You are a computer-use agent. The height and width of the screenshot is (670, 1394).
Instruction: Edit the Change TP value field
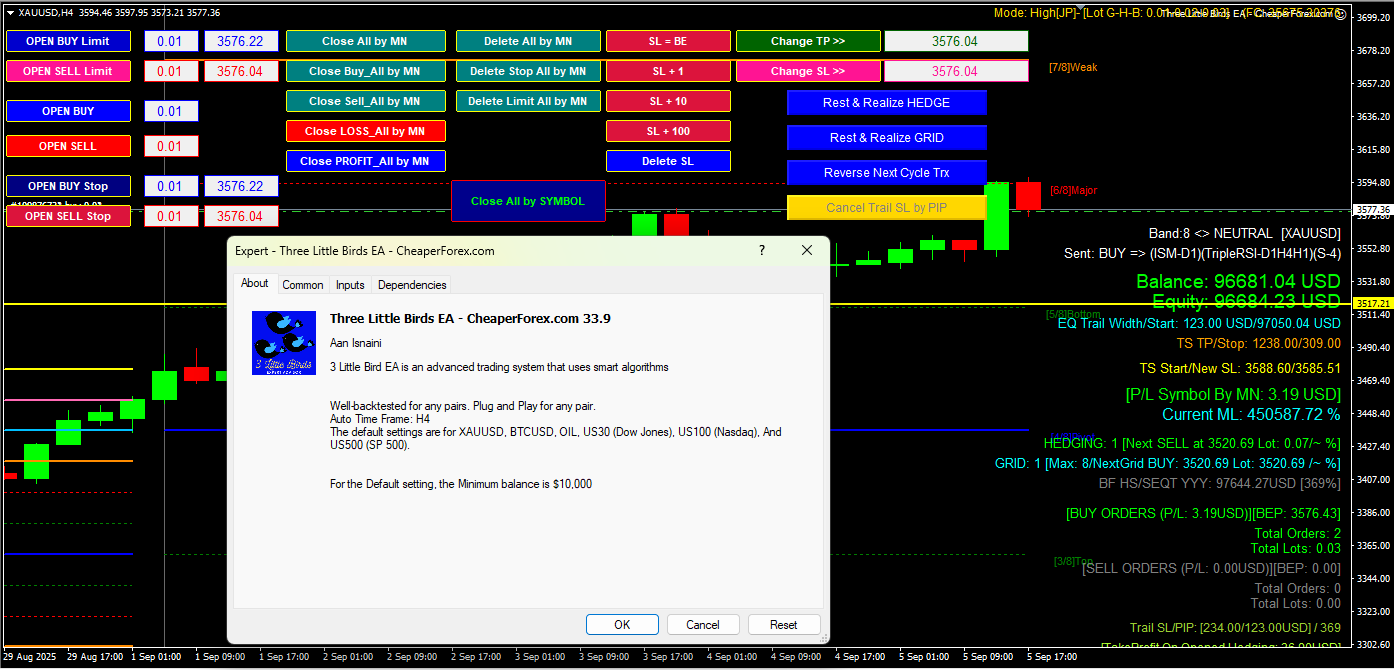[x=956, y=41]
